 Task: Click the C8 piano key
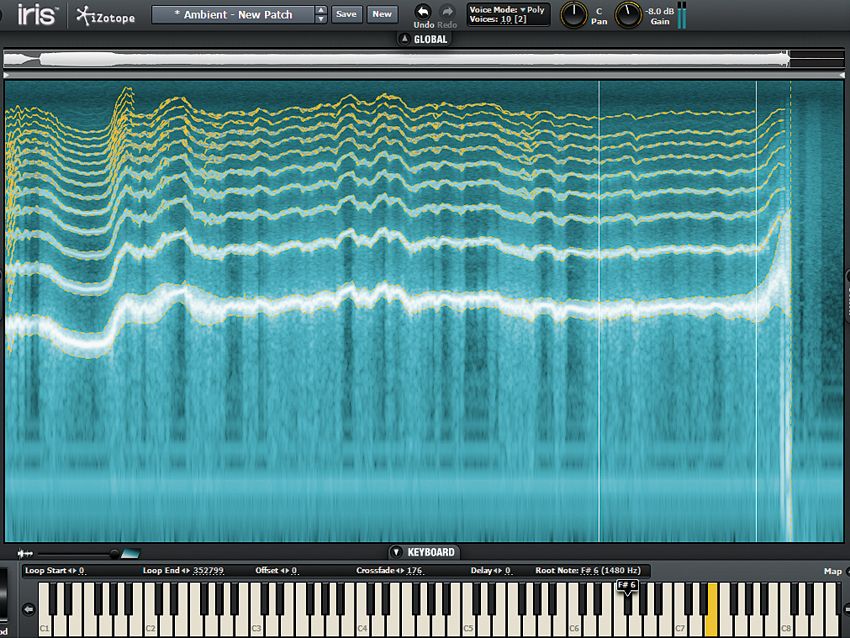coord(787,623)
